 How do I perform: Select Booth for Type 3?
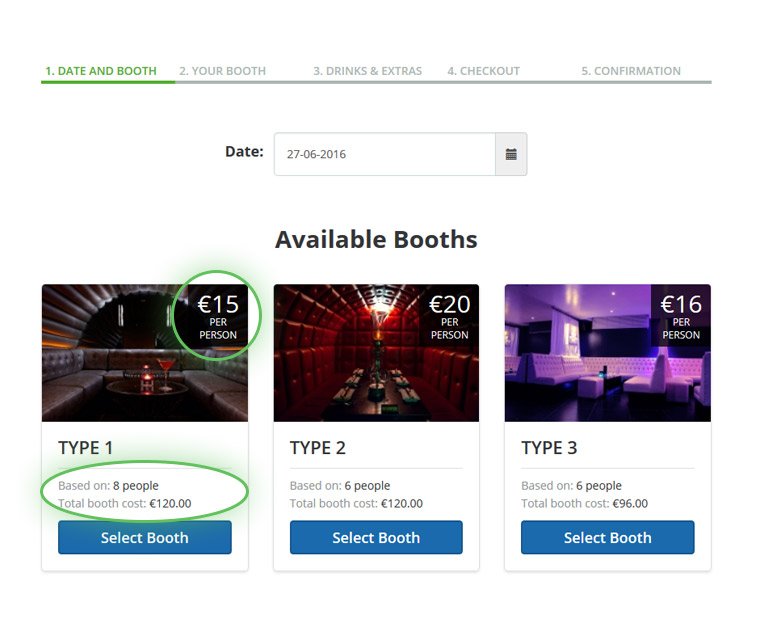(608, 537)
